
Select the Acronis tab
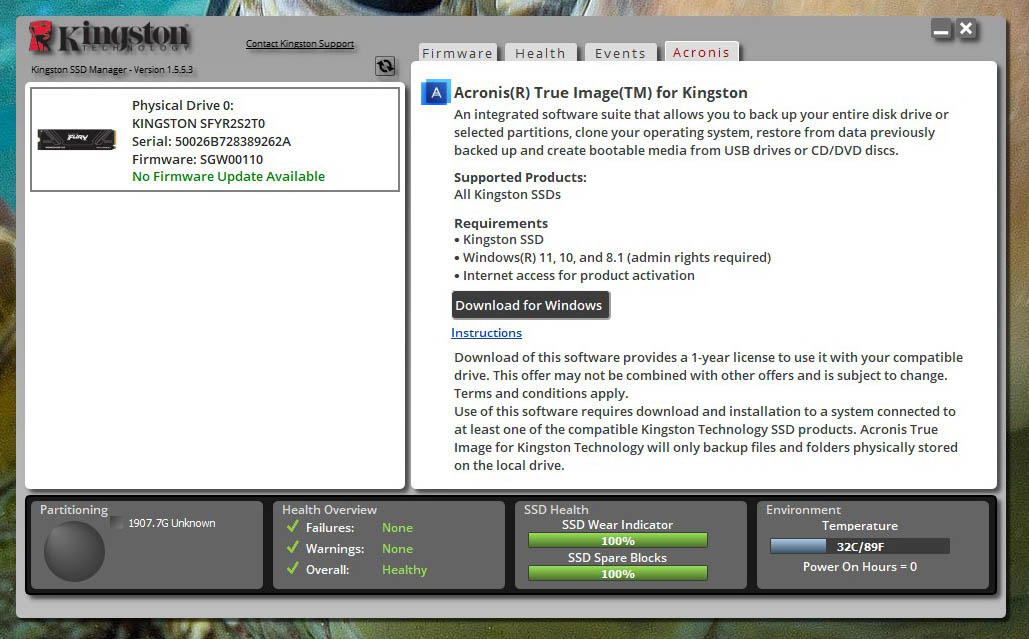pyautogui.click(x=702, y=52)
